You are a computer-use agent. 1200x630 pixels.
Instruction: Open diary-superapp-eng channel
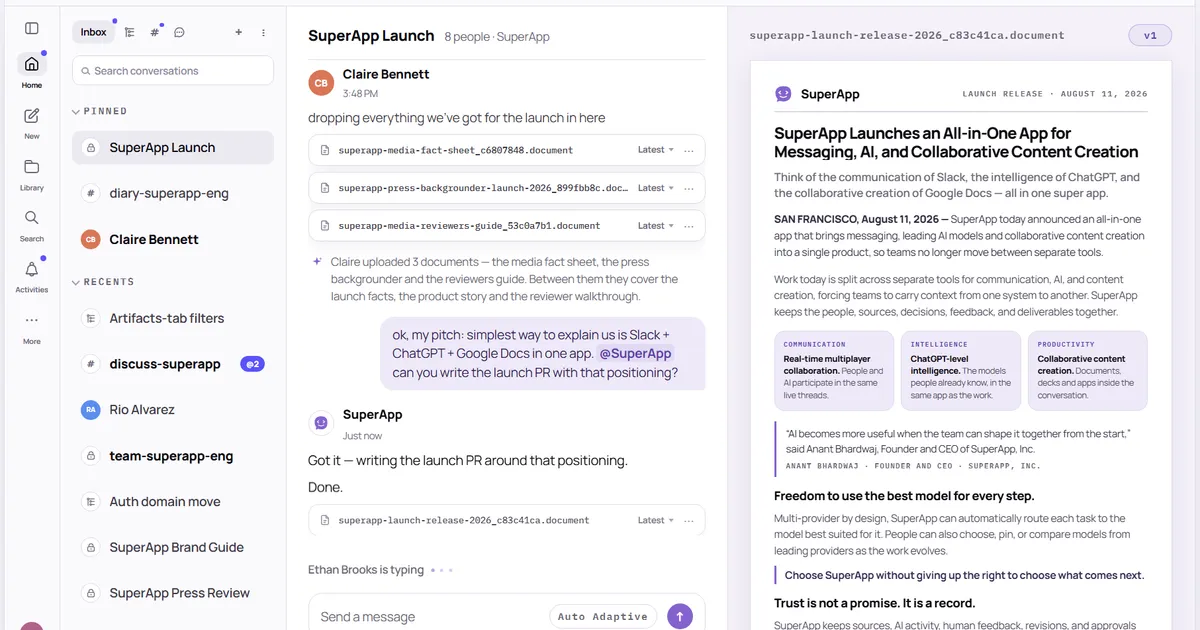coord(173,193)
